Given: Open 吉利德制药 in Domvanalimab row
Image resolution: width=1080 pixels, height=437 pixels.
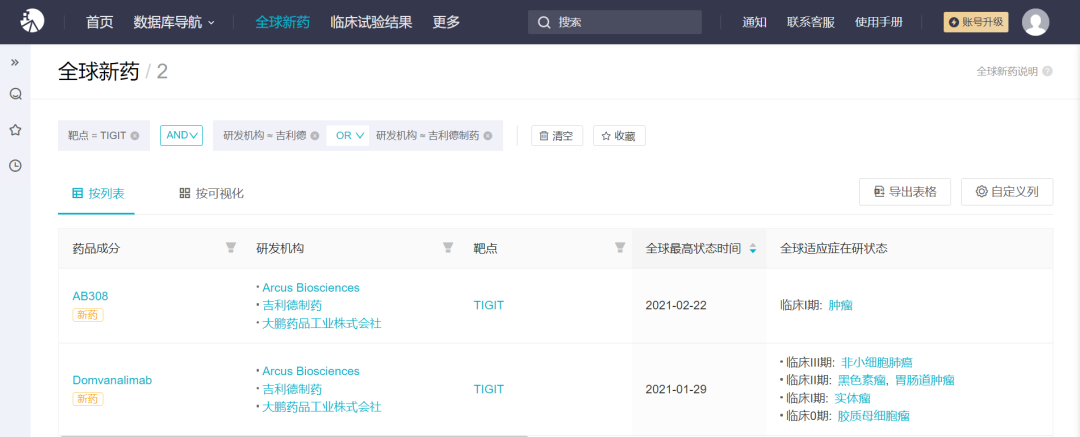Looking at the screenshot, I should click(x=292, y=389).
